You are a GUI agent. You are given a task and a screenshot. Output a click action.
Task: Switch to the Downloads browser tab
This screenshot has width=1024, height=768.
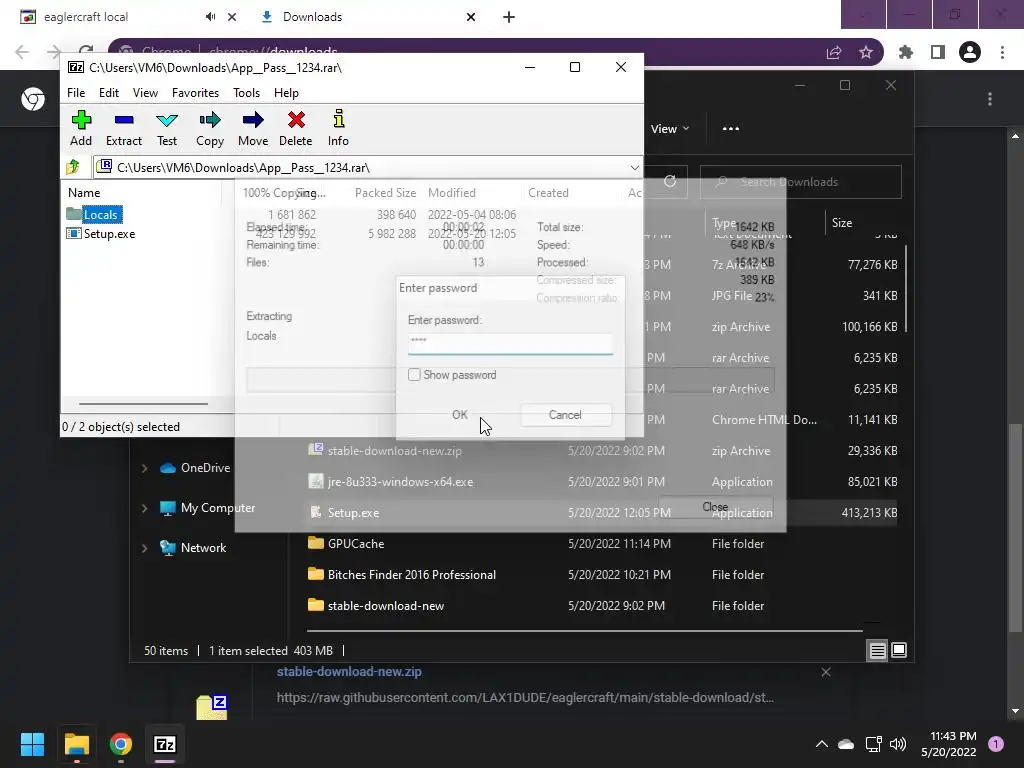pos(312,17)
